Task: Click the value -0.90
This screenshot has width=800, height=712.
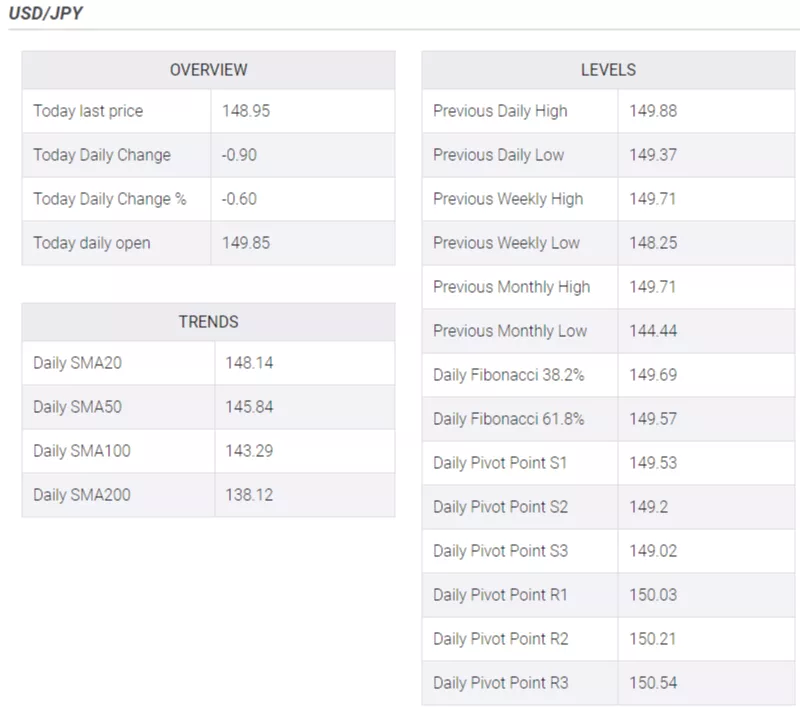Action: [x=239, y=155]
